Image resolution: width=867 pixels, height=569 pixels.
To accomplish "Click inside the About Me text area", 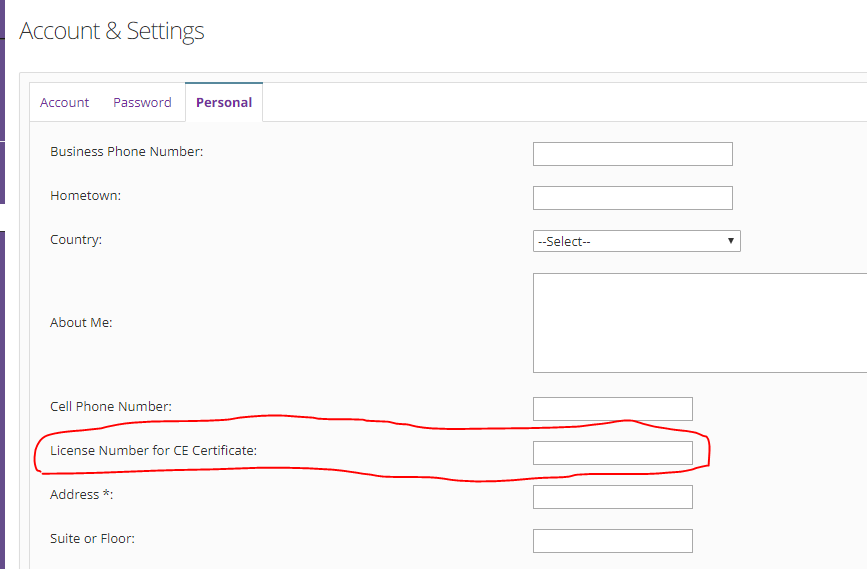I will pyautogui.click(x=700, y=322).
